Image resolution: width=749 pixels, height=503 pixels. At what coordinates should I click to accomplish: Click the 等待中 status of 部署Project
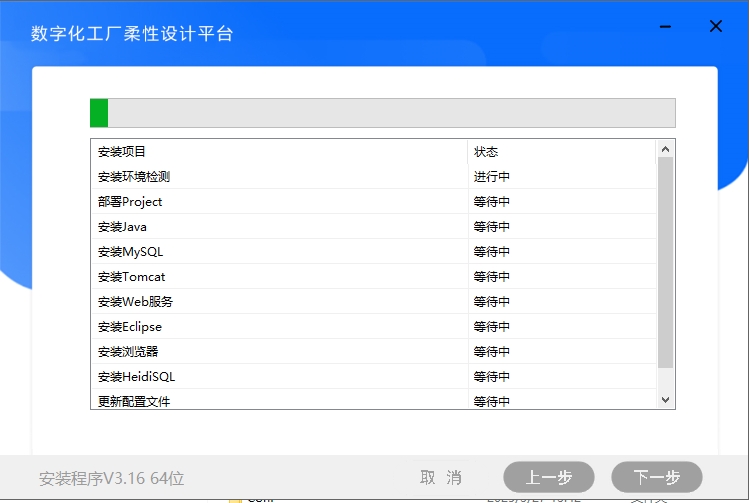point(492,202)
